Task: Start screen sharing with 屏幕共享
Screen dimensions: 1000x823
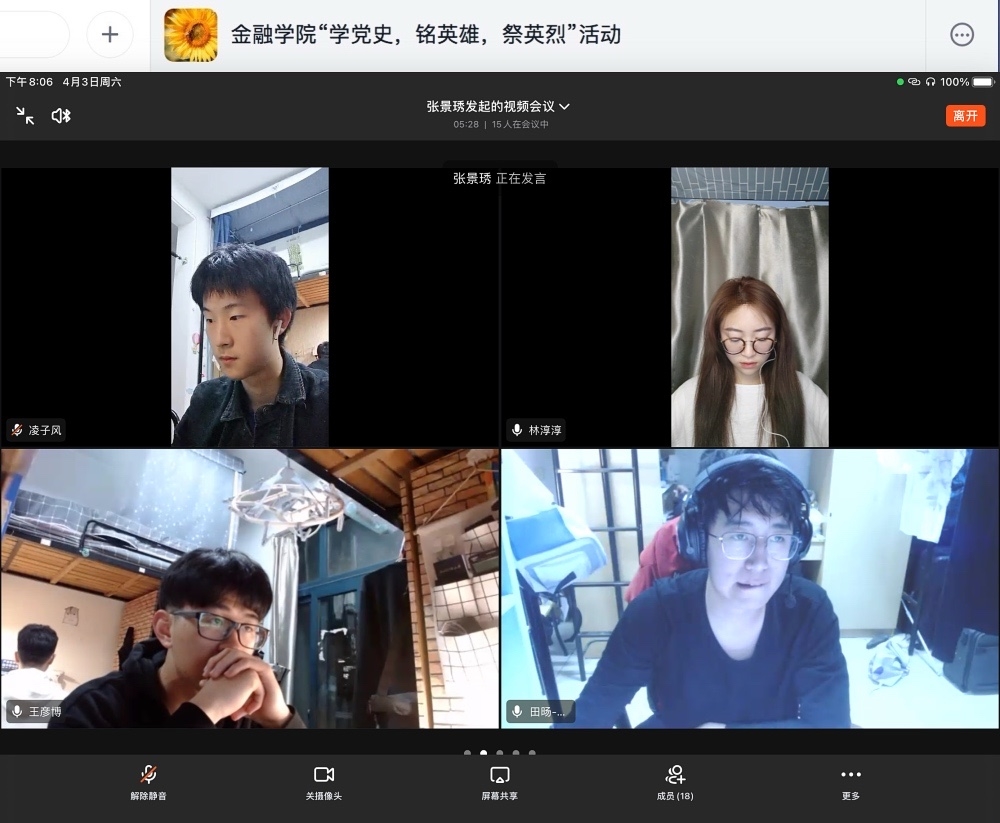Action: 499,782
